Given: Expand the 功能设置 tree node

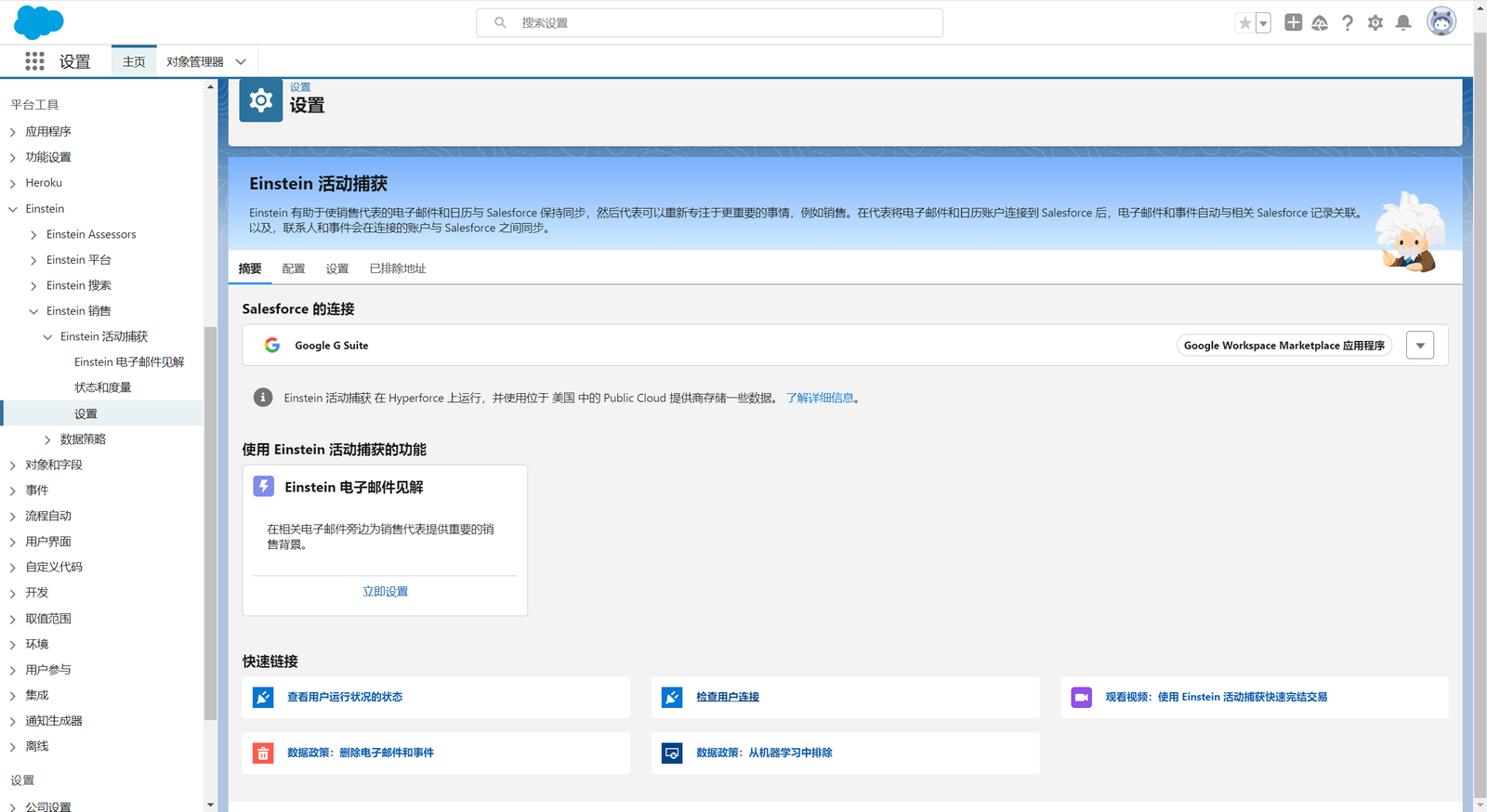Looking at the screenshot, I should point(13,158).
